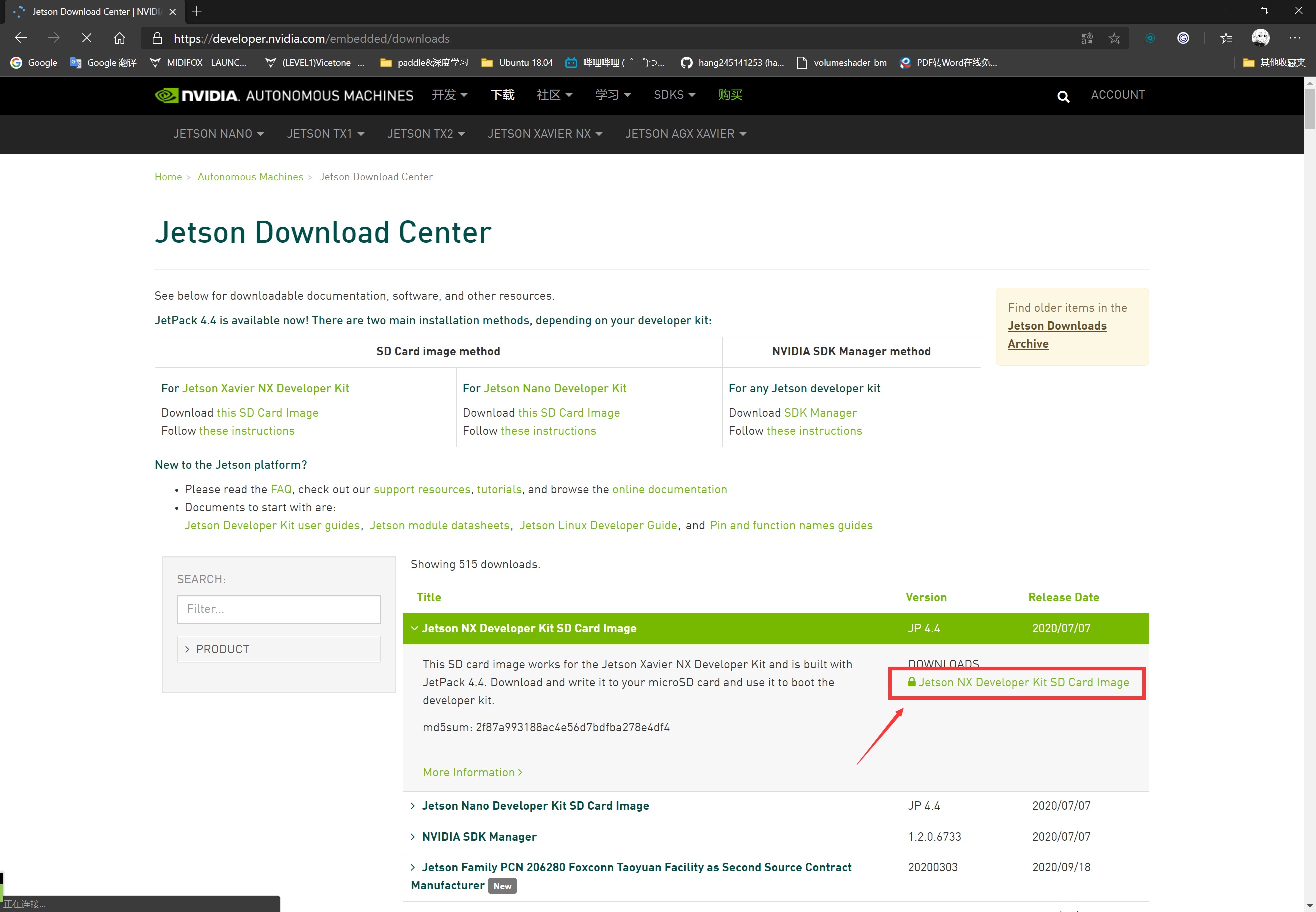Open the SDKS navigation menu
The height and width of the screenshot is (912, 1316).
674,95
